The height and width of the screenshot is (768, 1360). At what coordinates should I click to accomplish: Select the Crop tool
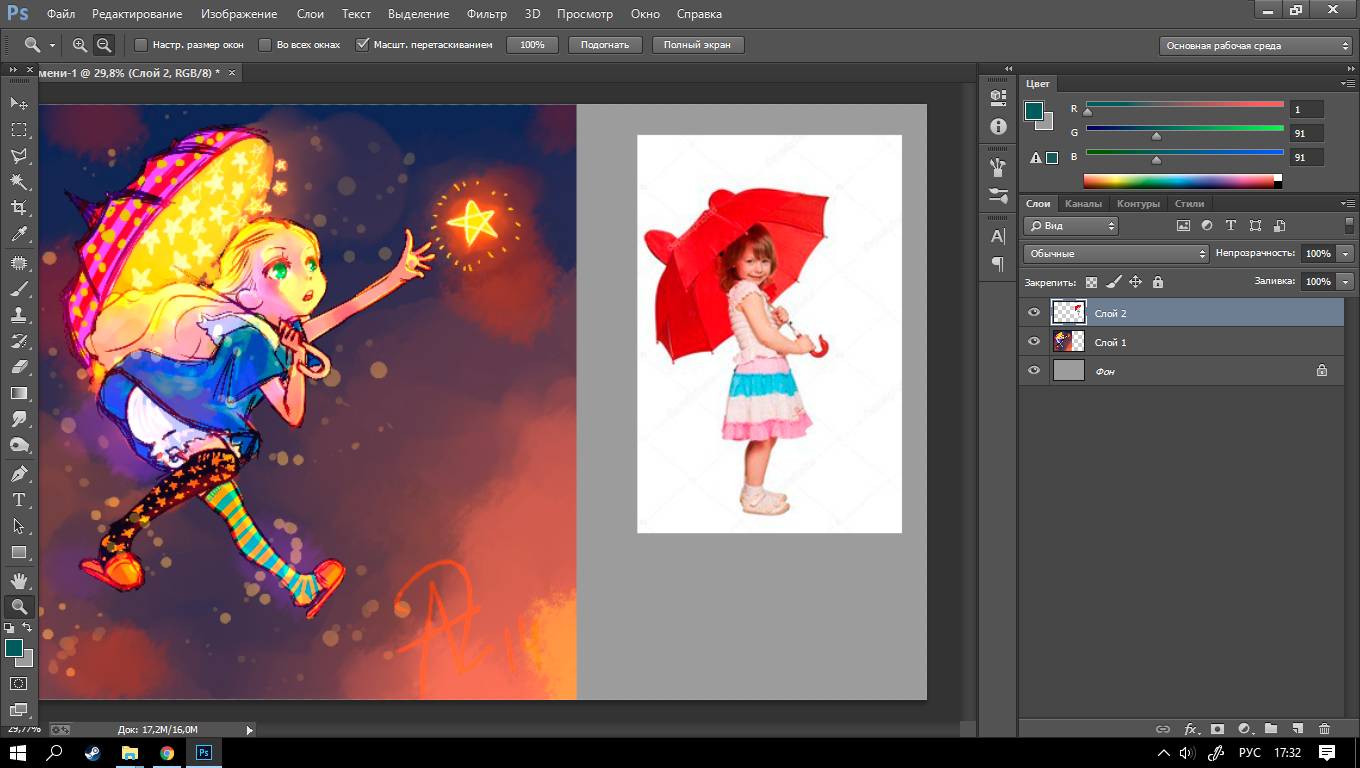(19, 207)
